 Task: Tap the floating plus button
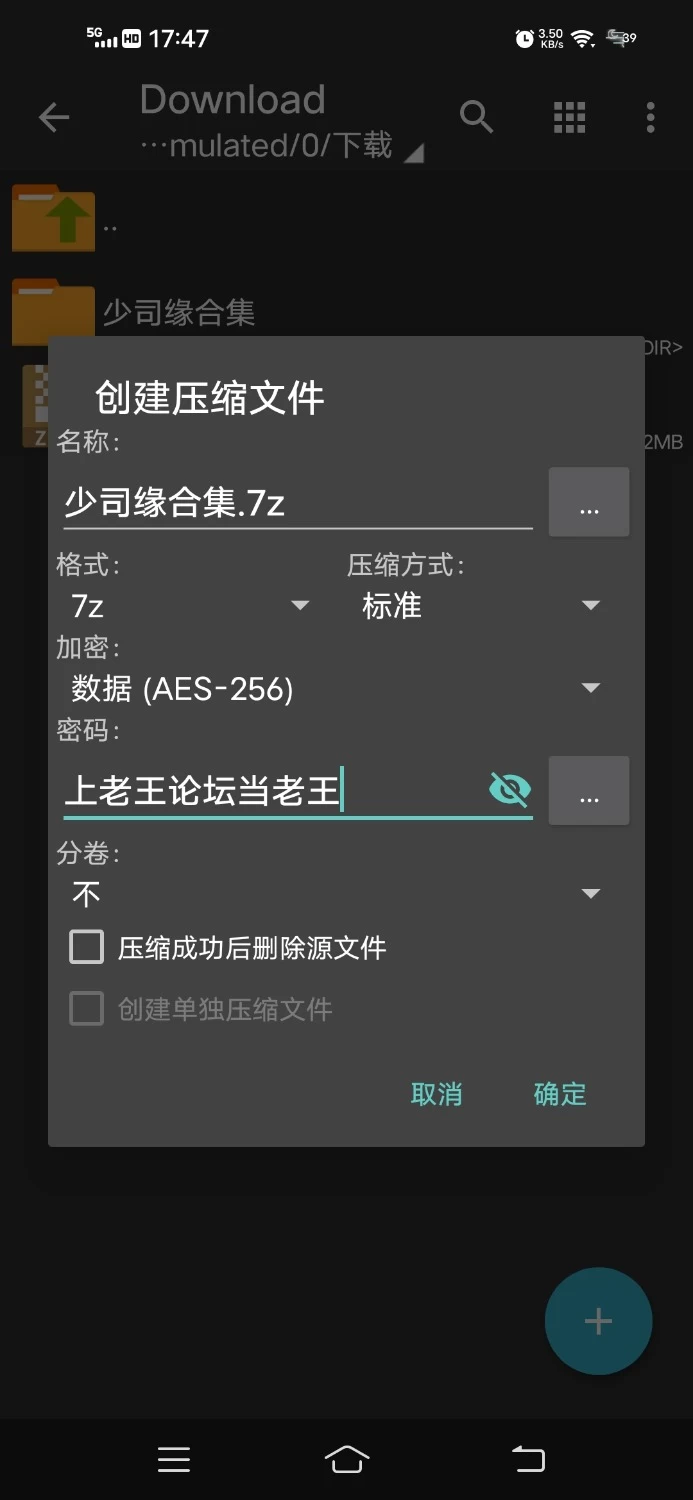(x=598, y=1321)
